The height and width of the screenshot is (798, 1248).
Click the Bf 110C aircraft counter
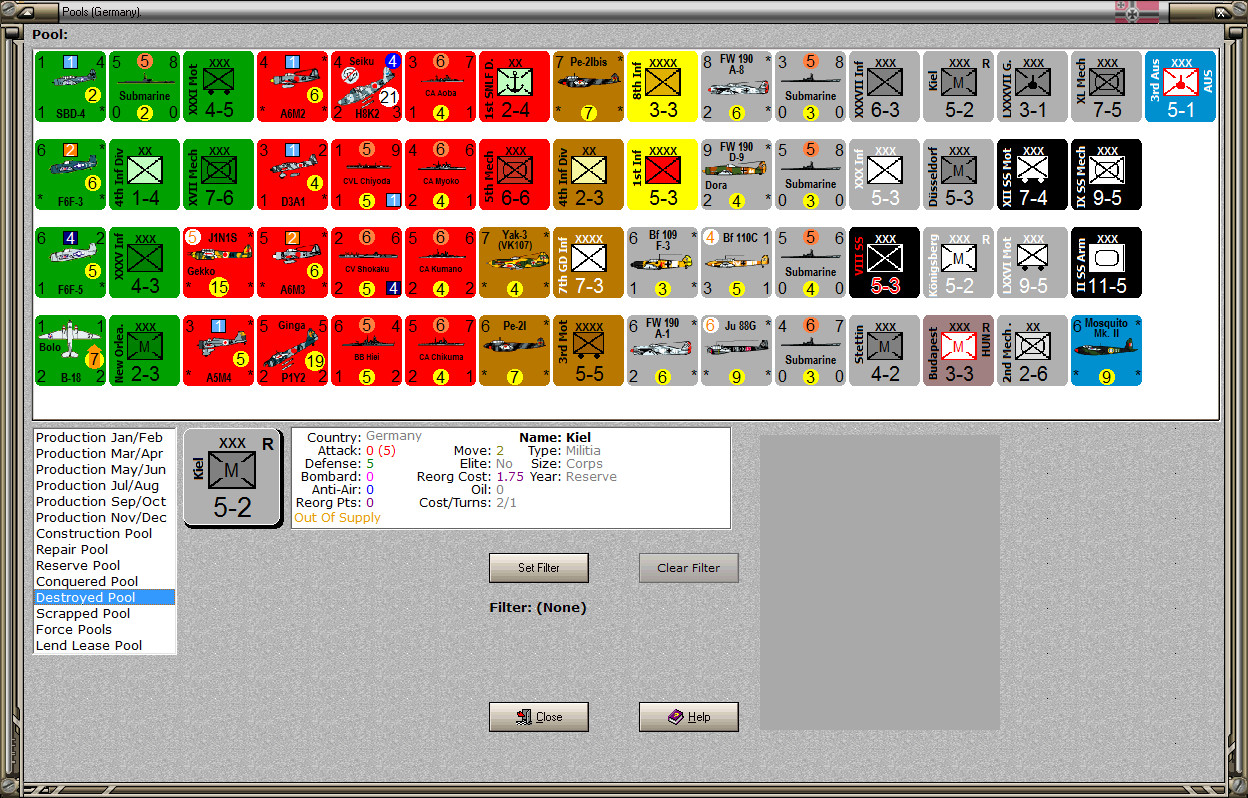[736, 263]
